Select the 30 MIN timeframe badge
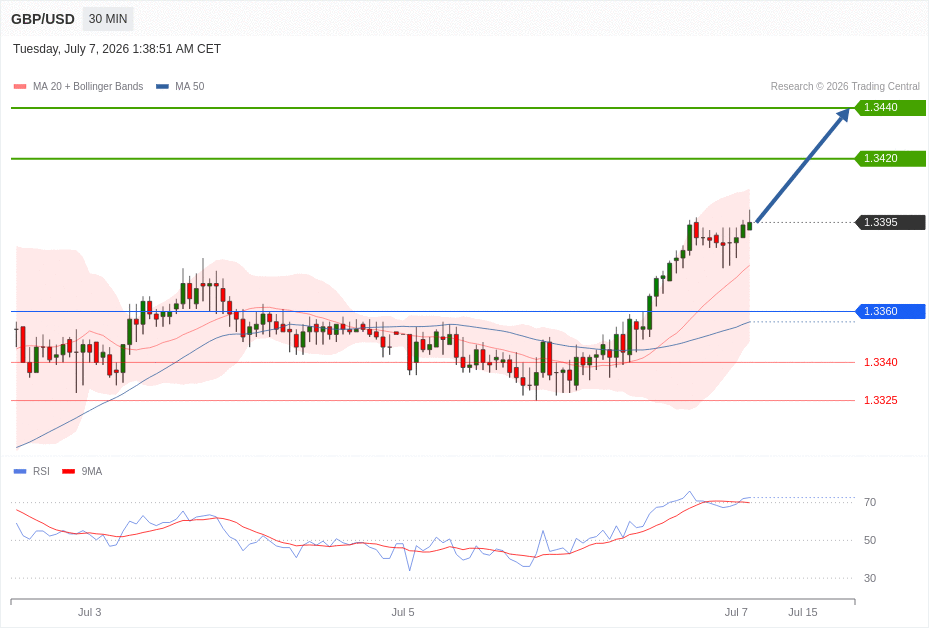Image resolution: width=929 pixels, height=629 pixels. click(108, 19)
